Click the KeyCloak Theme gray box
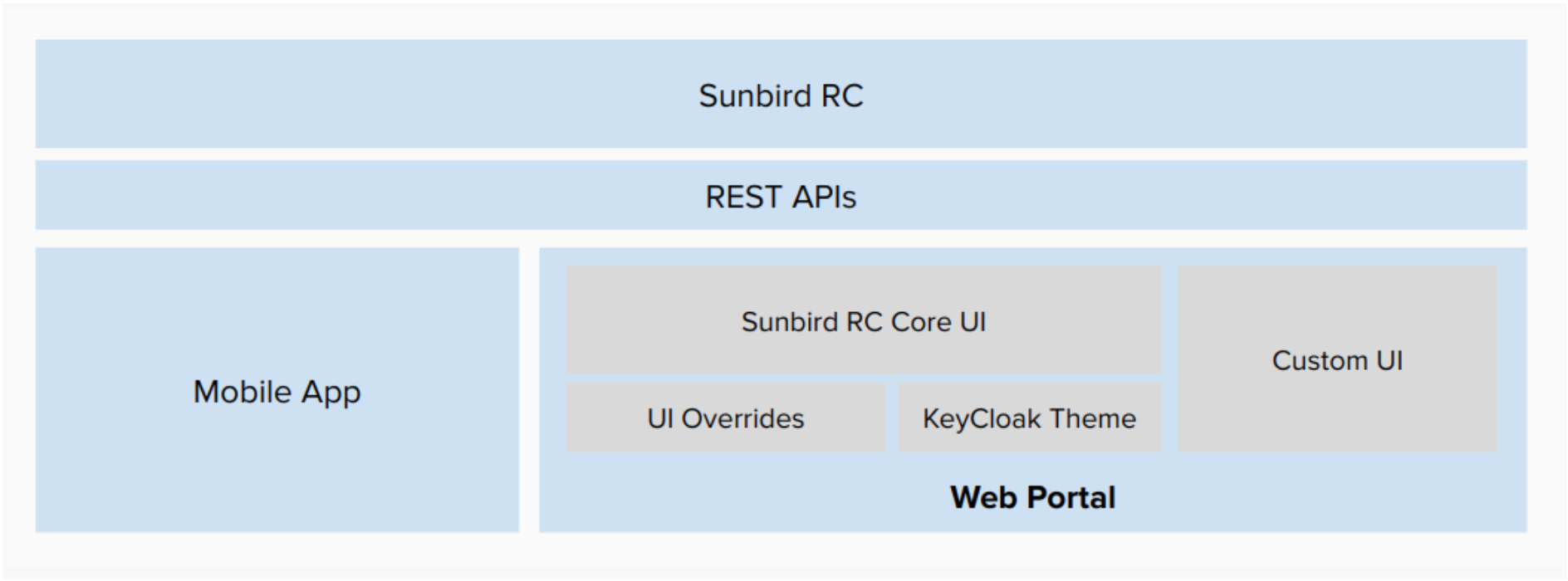The image size is (1568, 581). (1030, 417)
